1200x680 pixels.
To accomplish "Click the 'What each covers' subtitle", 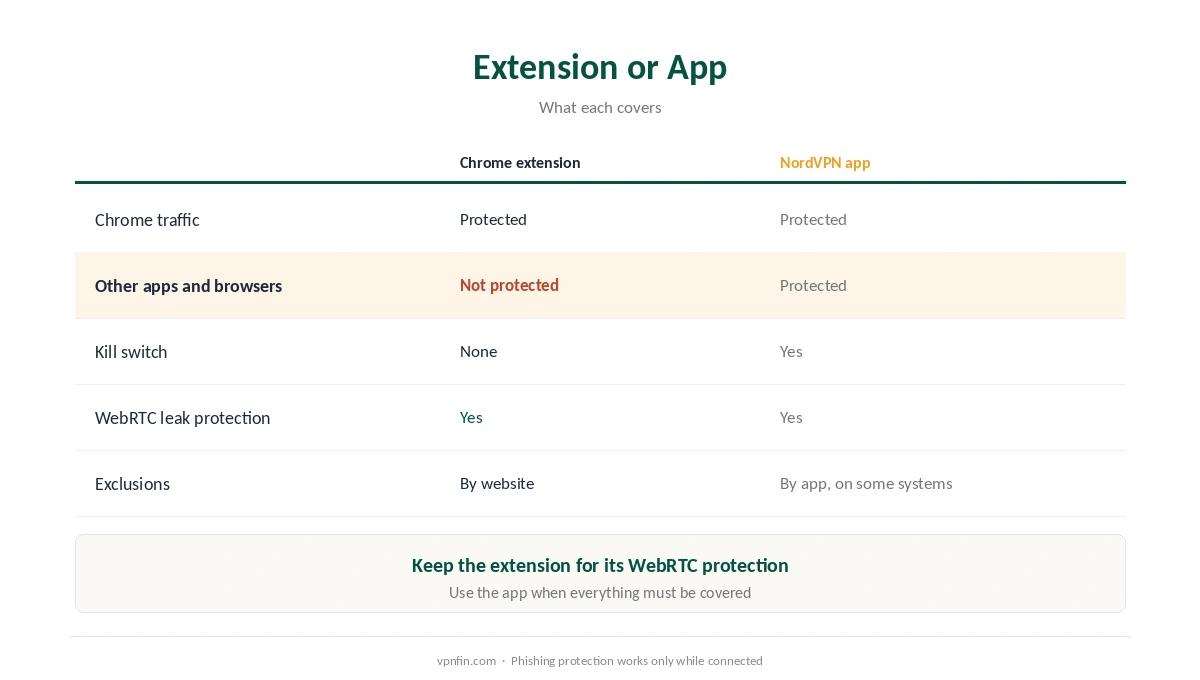I will [600, 107].
